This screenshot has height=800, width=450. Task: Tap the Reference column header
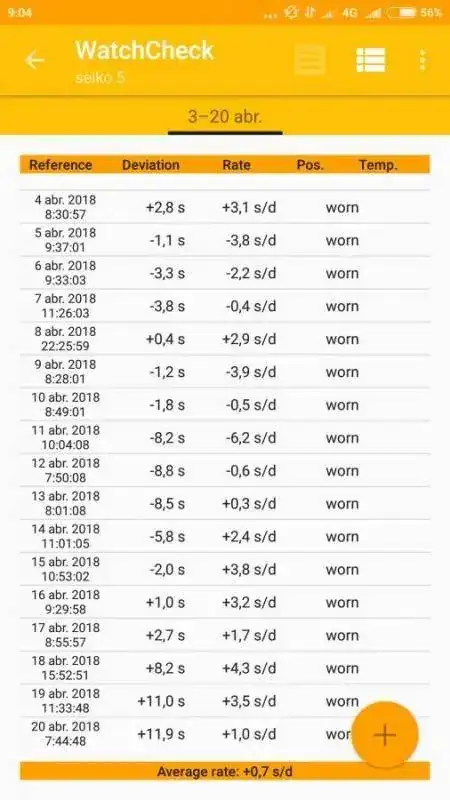[x=61, y=165]
